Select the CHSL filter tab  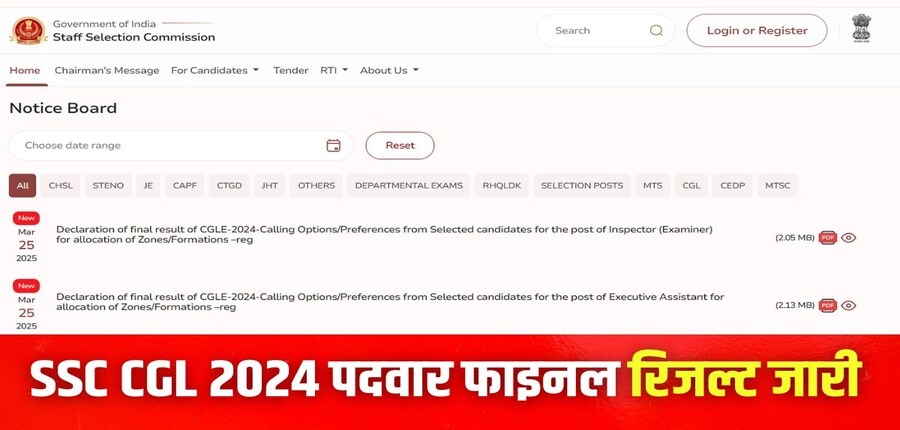(60, 185)
